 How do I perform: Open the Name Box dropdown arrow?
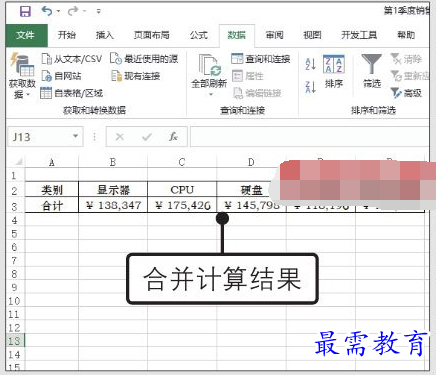76,136
